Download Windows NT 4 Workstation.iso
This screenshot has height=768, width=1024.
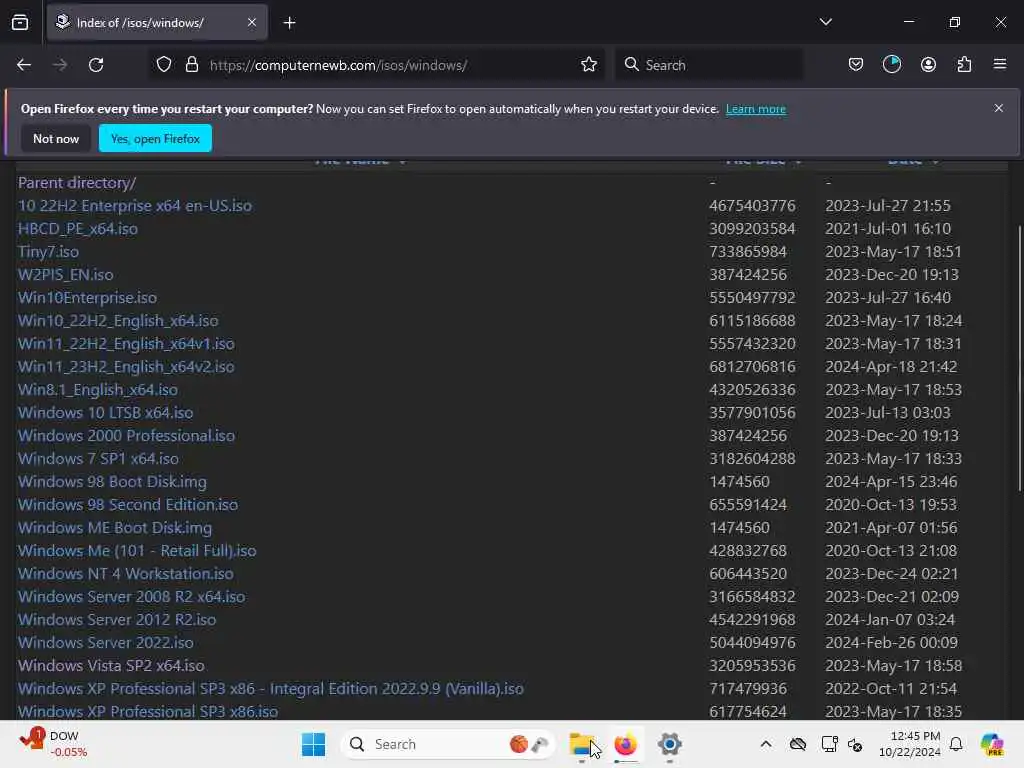126,573
